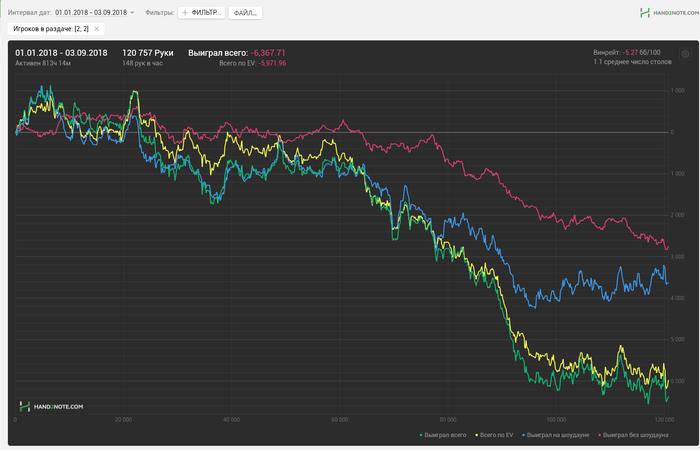
Task: Click the chart header date 01.01.2018 - 03.09.2018
Action: tap(61, 53)
